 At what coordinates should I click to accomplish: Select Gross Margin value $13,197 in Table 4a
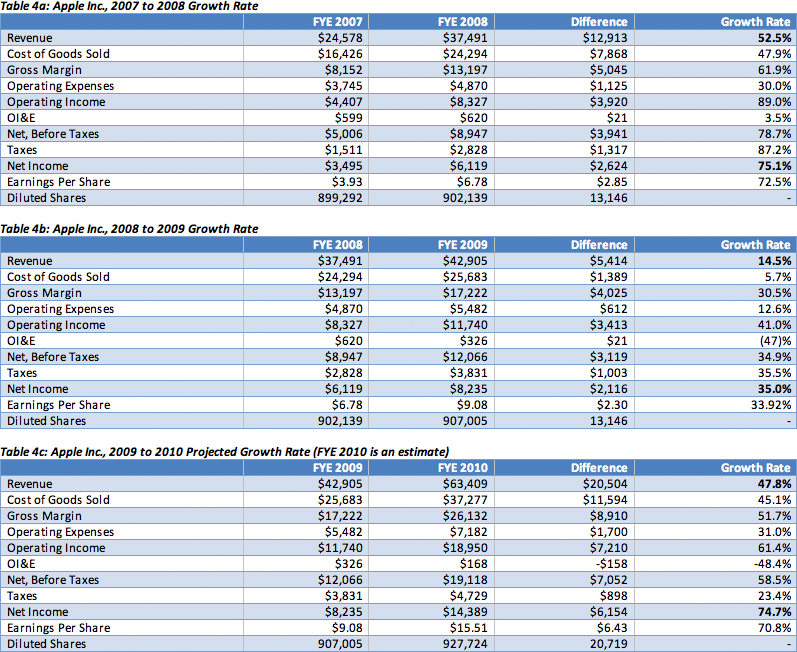point(465,70)
